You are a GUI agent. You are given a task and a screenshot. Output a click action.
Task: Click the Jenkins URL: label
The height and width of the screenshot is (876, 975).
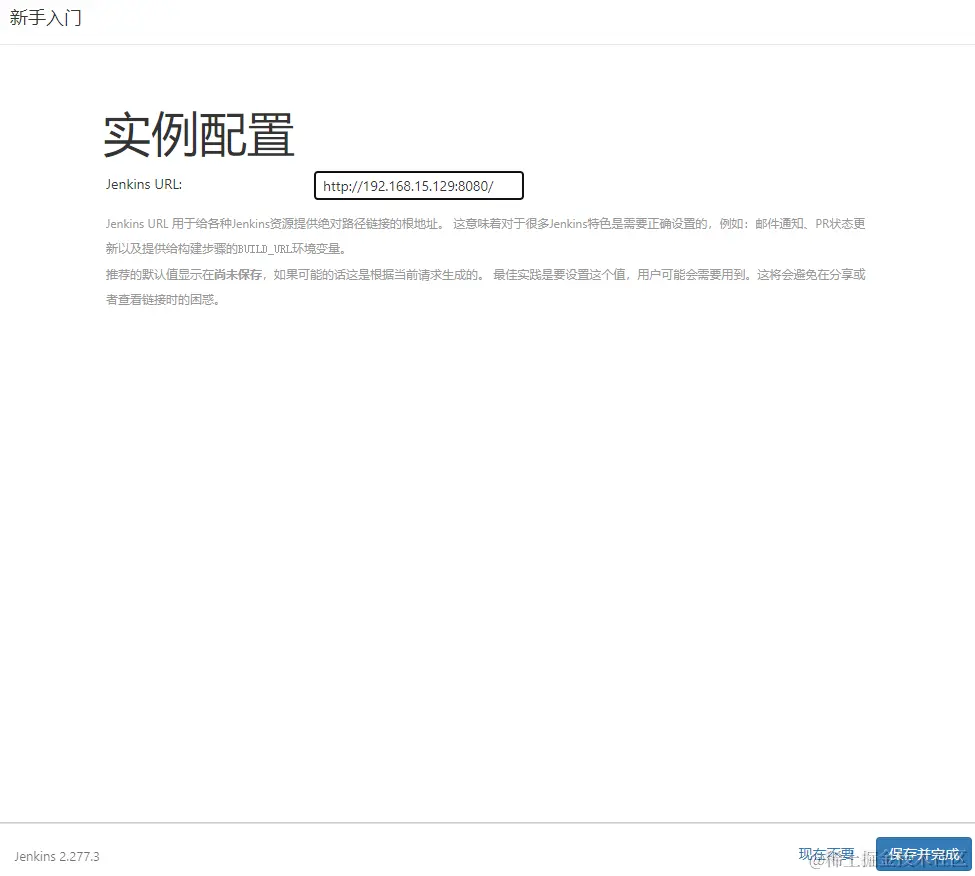tap(144, 185)
